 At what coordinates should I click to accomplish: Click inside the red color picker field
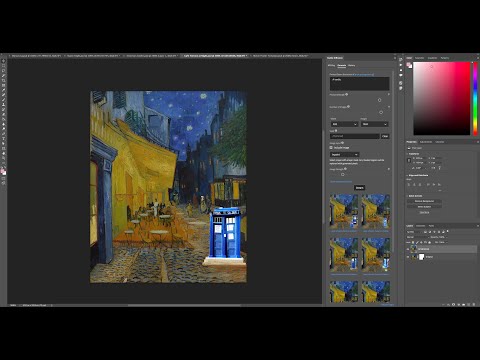coord(442,99)
